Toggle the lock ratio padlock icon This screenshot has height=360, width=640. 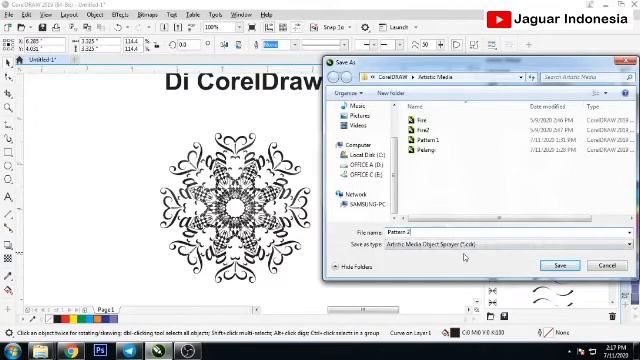tap(157, 45)
